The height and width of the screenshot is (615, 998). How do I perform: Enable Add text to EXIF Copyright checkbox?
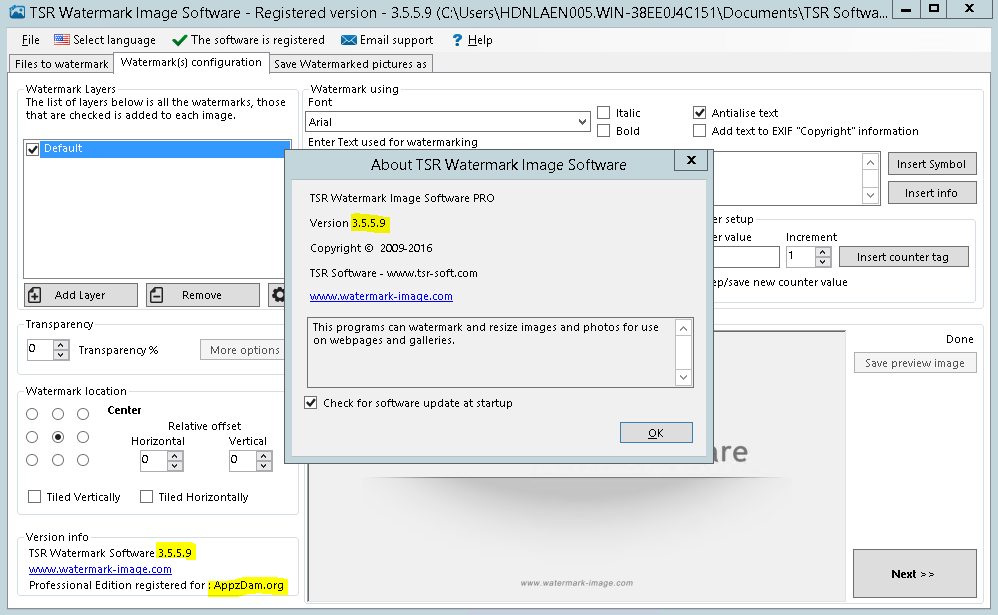click(699, 131)
